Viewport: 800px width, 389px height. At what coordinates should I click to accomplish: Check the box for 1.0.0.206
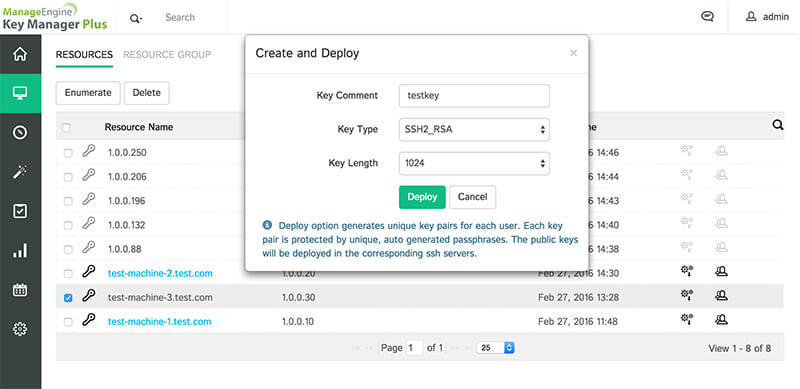pos(68,177)
